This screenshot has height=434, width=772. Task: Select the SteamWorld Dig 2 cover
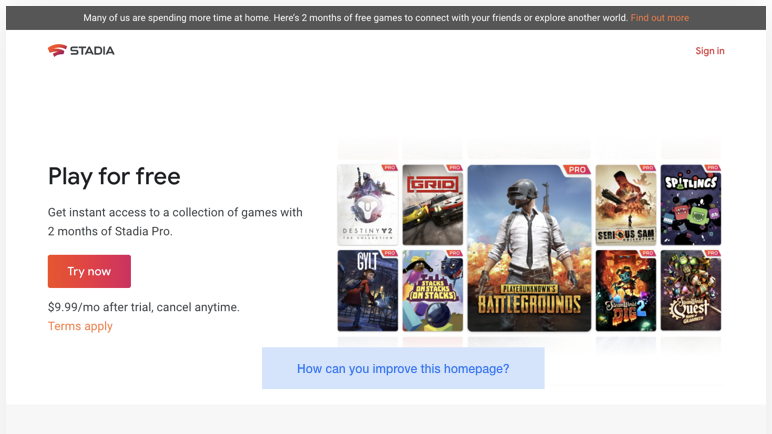point(626,291)
